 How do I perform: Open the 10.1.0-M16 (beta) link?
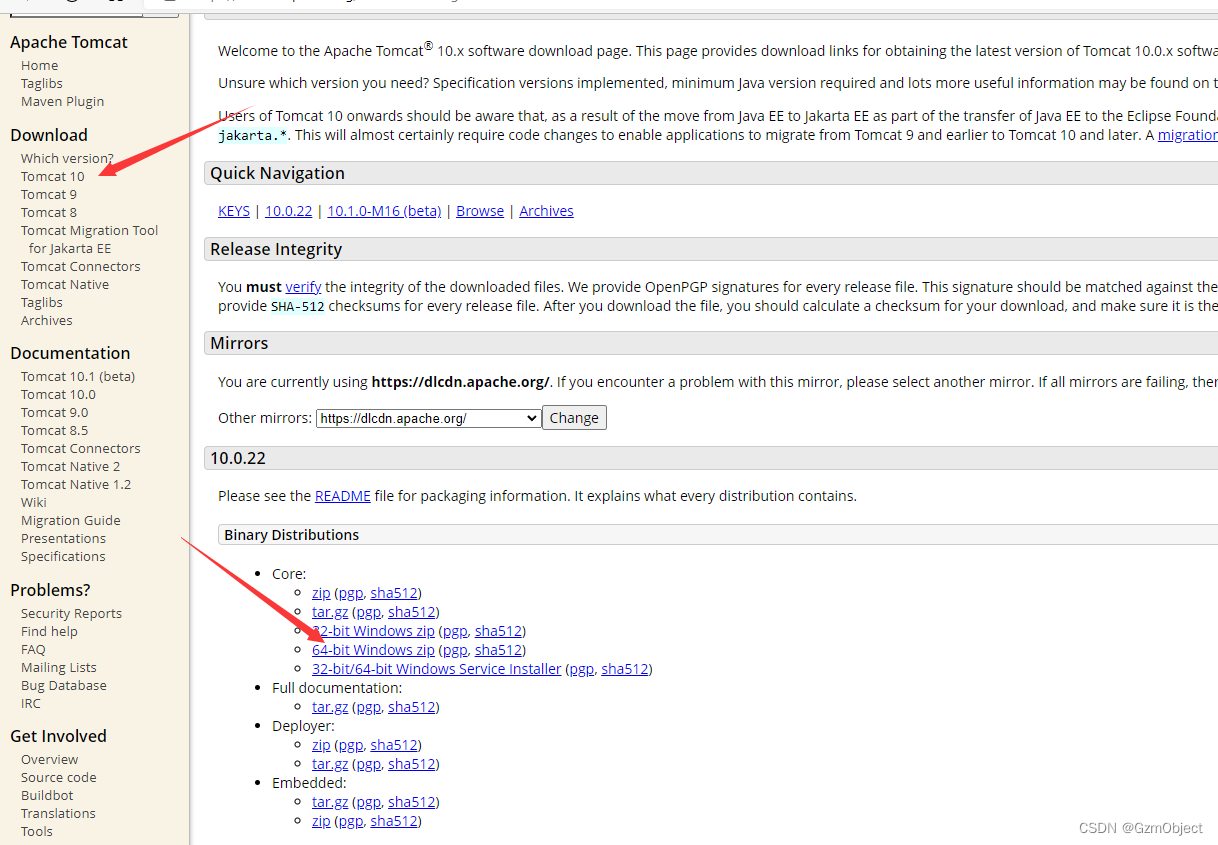[384, 211]
